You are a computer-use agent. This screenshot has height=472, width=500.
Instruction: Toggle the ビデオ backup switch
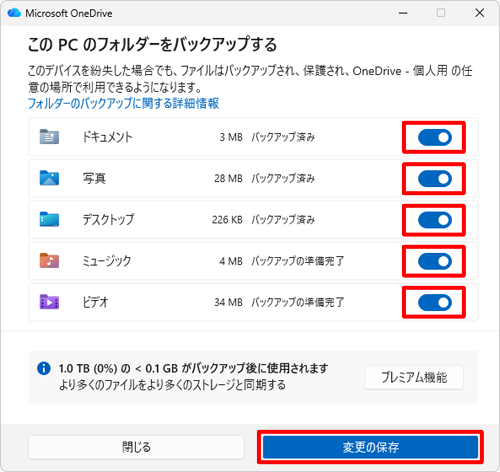(x=435, y=303)
